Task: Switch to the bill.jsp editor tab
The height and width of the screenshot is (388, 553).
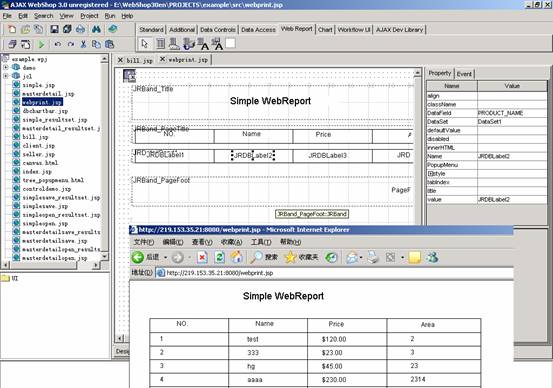Action: 140,60
